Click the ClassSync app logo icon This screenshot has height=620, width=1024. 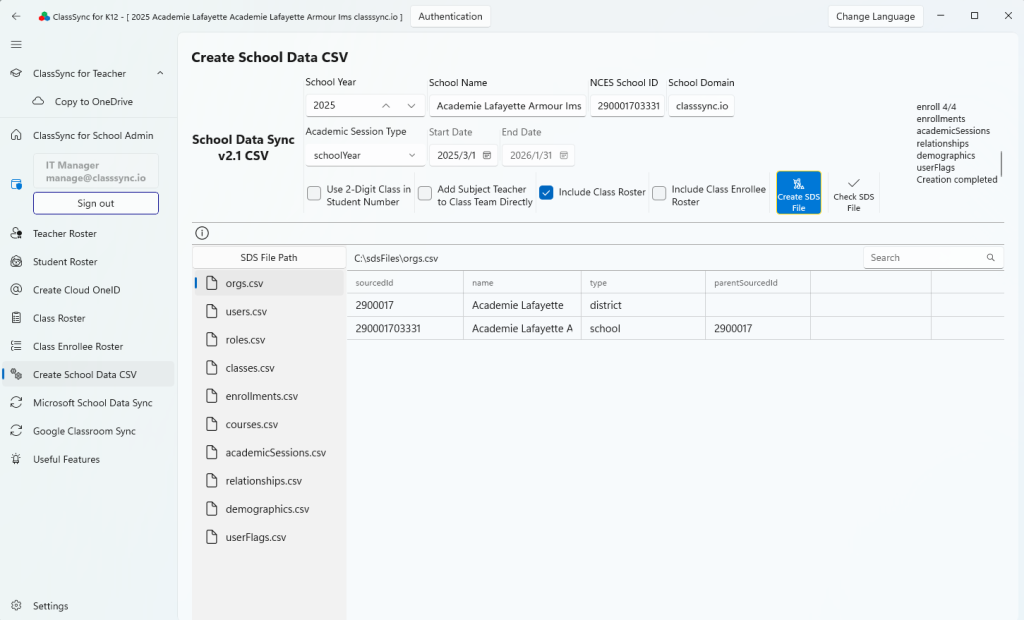44,16
